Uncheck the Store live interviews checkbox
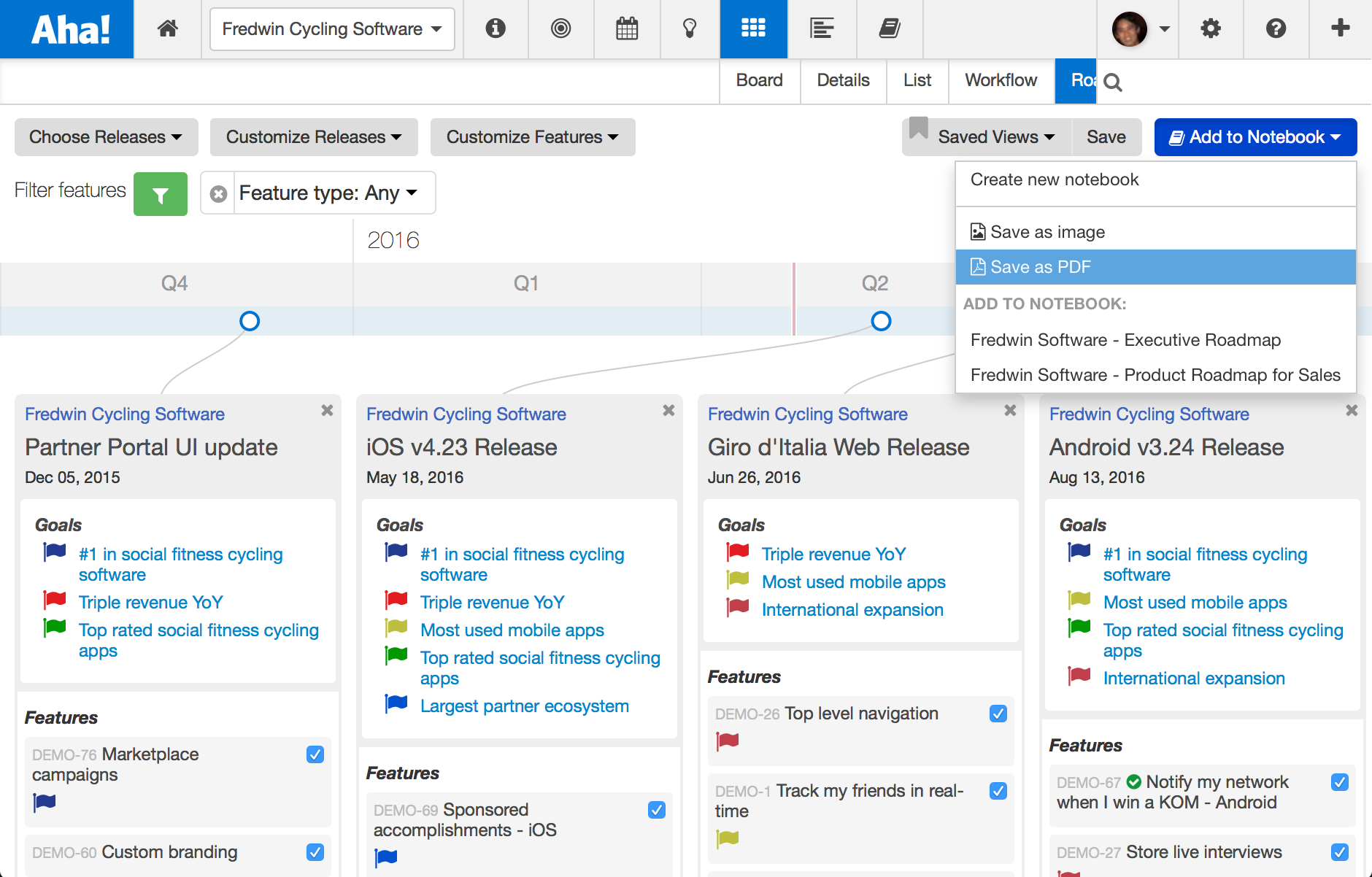The image size is (1372, 877). (x=1340, y=852)
